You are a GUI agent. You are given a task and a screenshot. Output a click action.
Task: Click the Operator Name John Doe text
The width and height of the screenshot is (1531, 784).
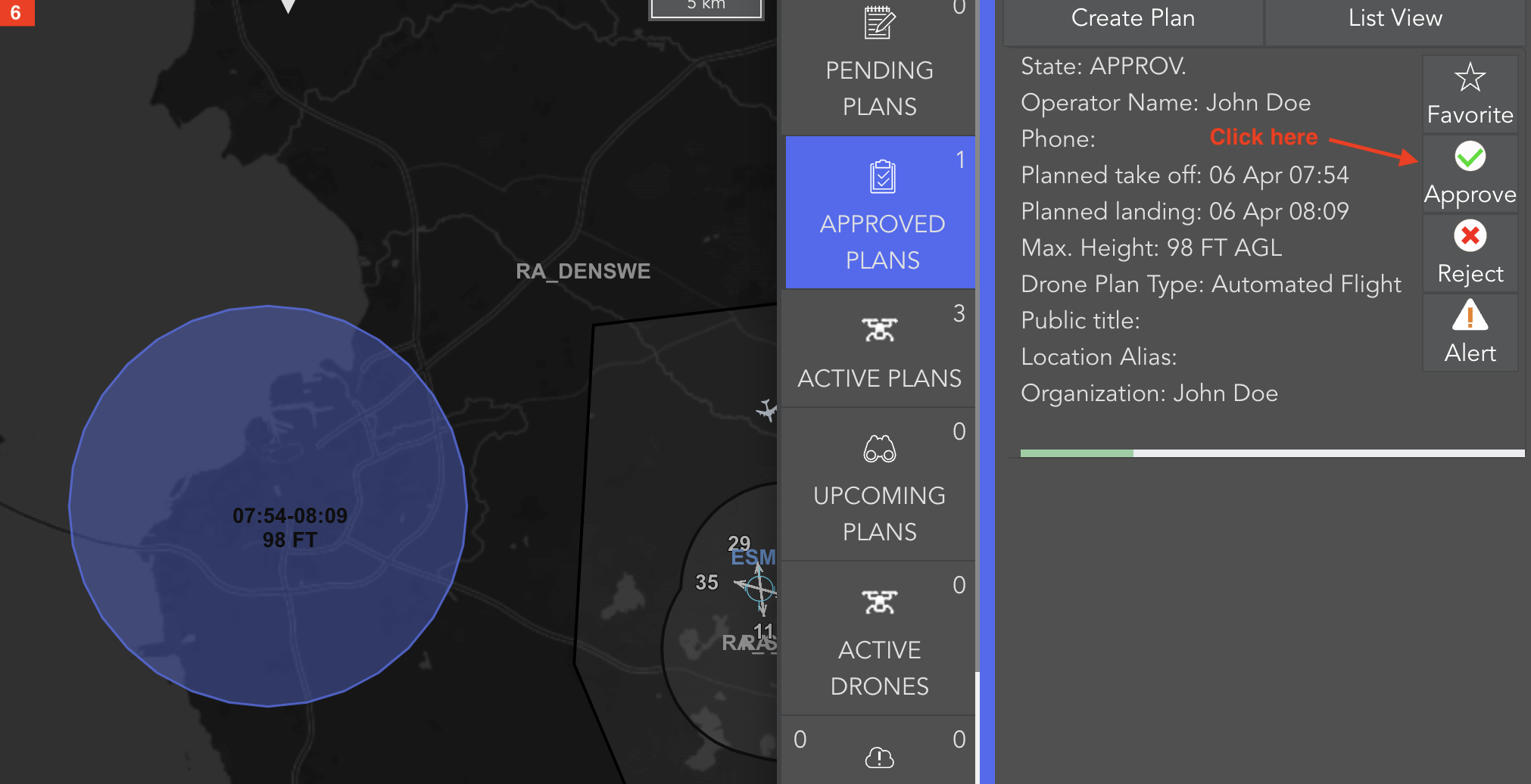[x=1165, y=103]
